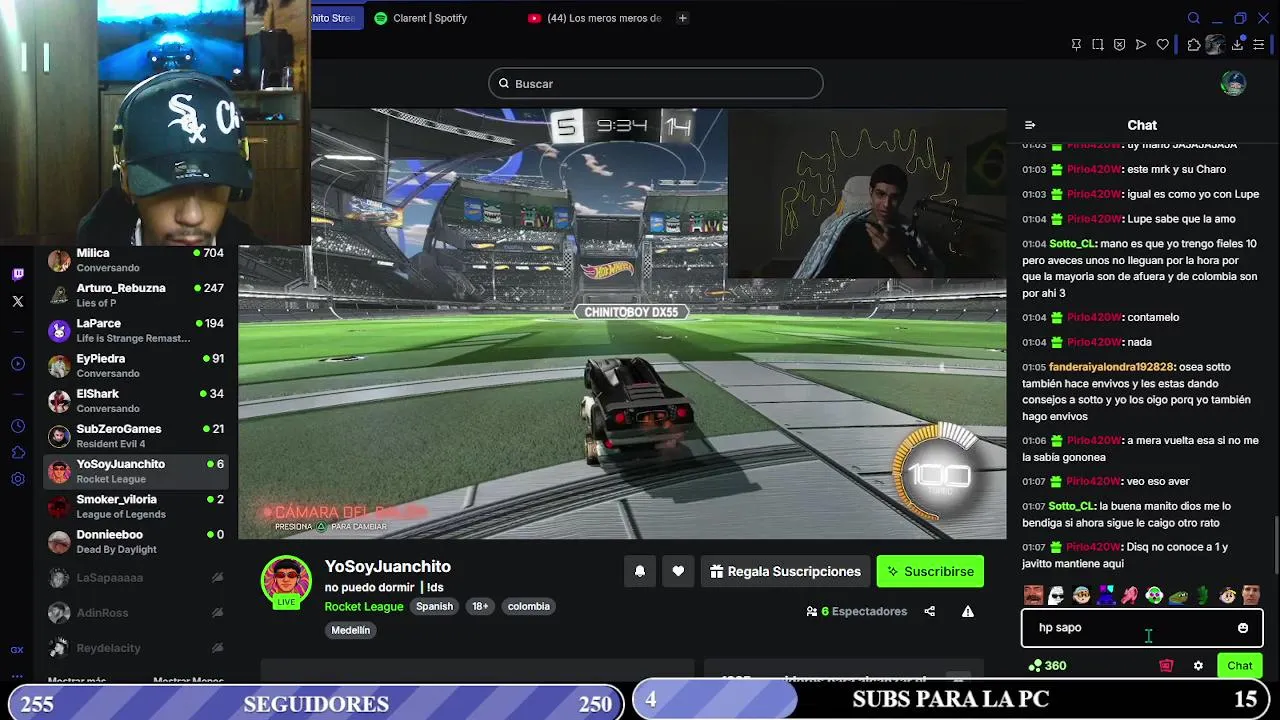Click the green Suscribirse button

point(931,571)
